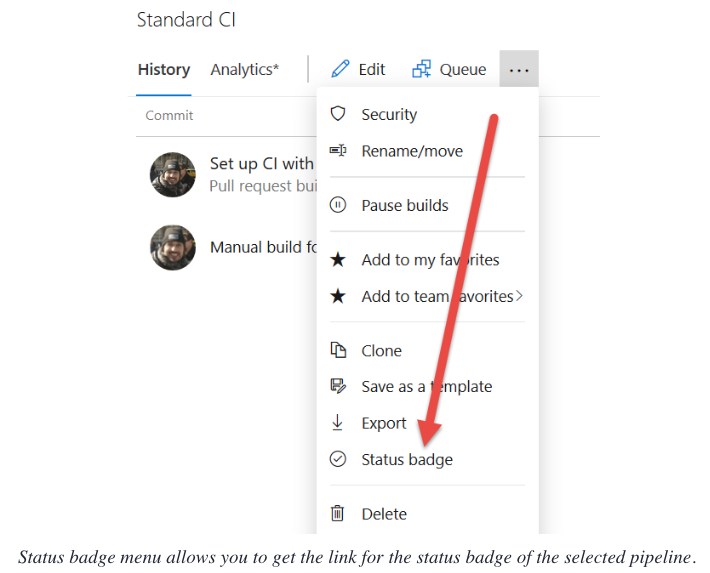Open the ellipsis more-actions menu
The width and height of the screenshot is (710, 573).
point(519,70)
